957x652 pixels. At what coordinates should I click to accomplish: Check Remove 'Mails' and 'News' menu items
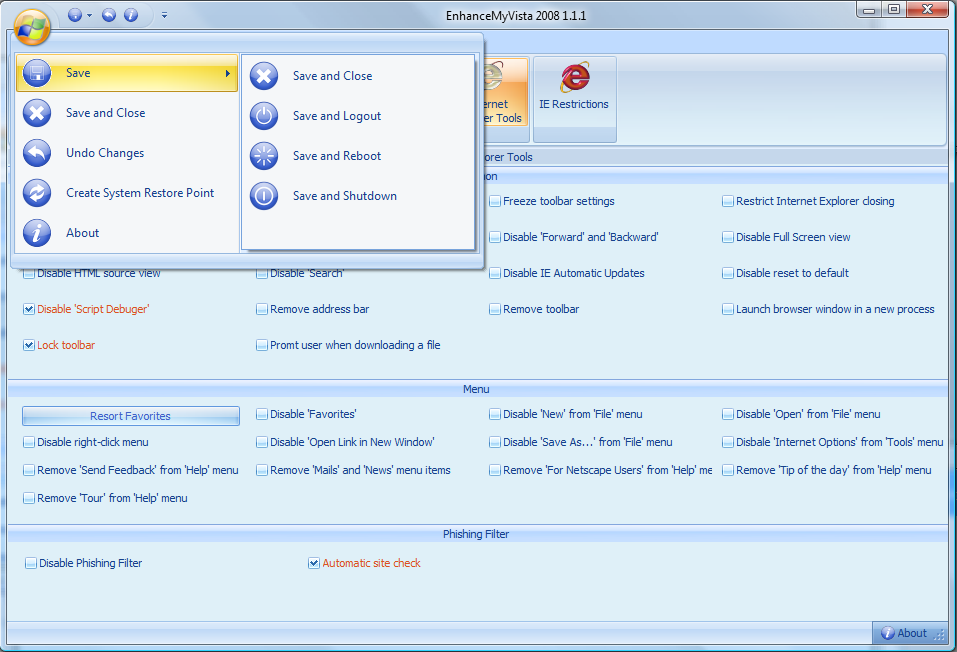pyautogui.click(x=262, y=471)
